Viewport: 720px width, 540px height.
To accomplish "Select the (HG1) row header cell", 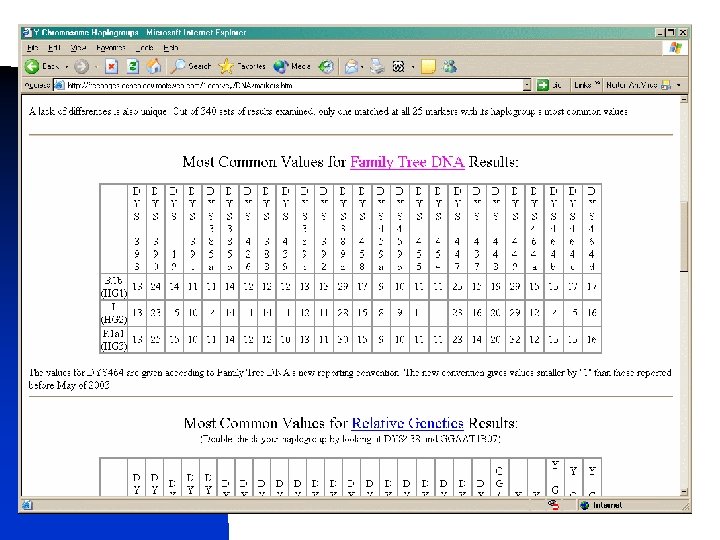I will pyautogui.click(x=113, y=287).
